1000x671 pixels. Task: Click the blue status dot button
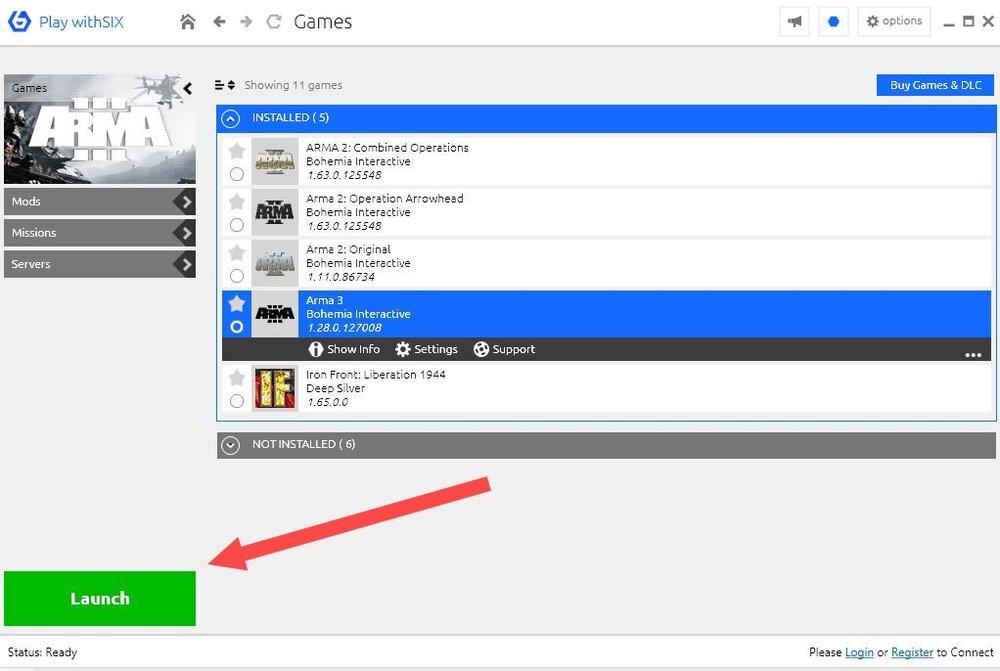click(833, 22)
